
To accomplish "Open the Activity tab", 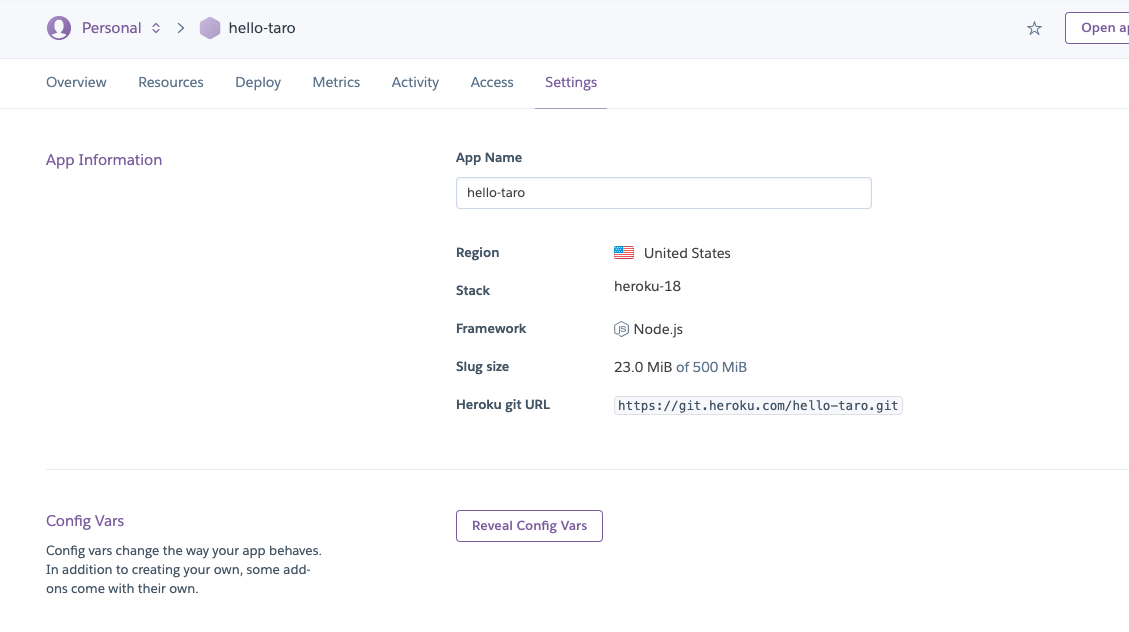I will tap(415, 82).
